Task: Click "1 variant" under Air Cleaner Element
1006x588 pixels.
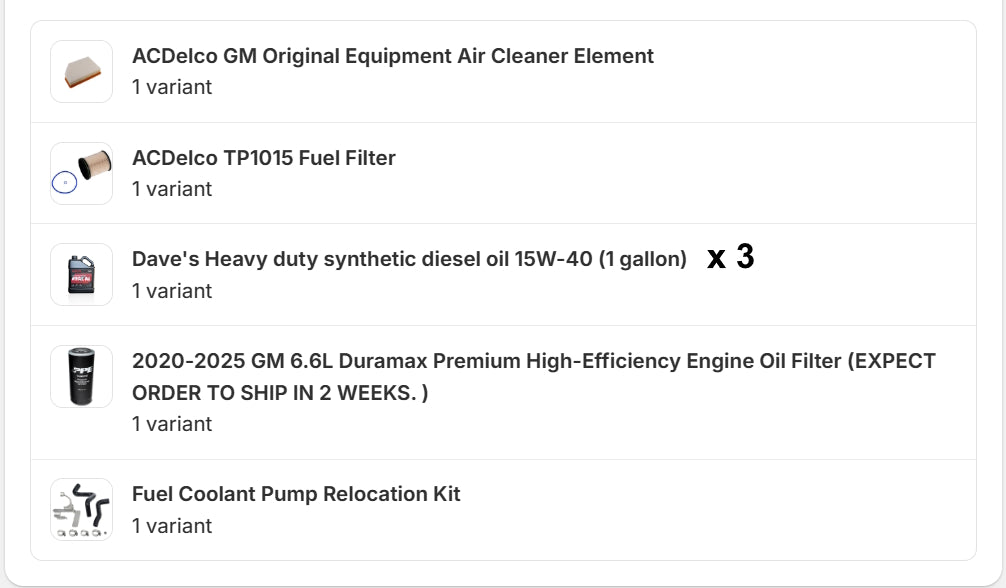Action: point(172,87)
